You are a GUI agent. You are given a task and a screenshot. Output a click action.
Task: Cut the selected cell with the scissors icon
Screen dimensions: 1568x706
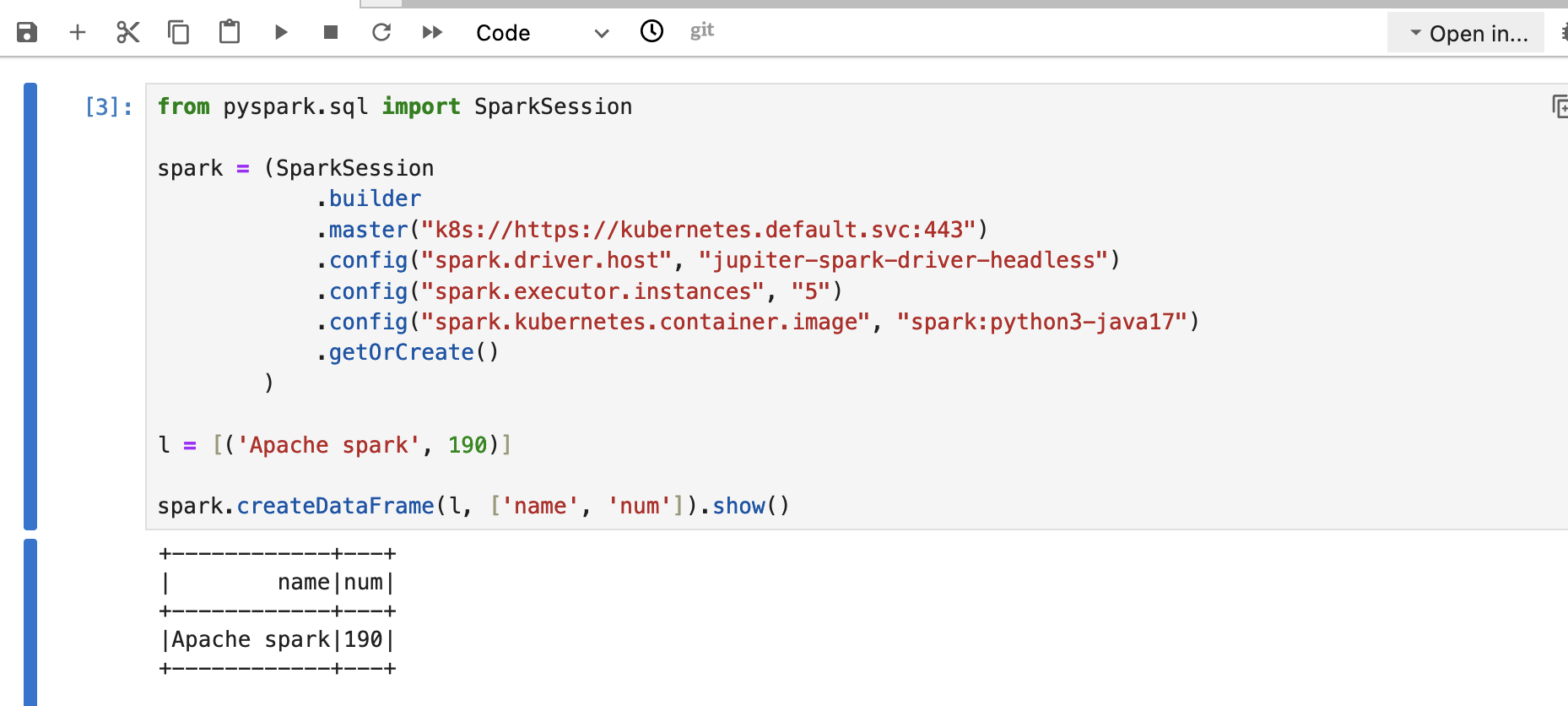pos(127,33)
